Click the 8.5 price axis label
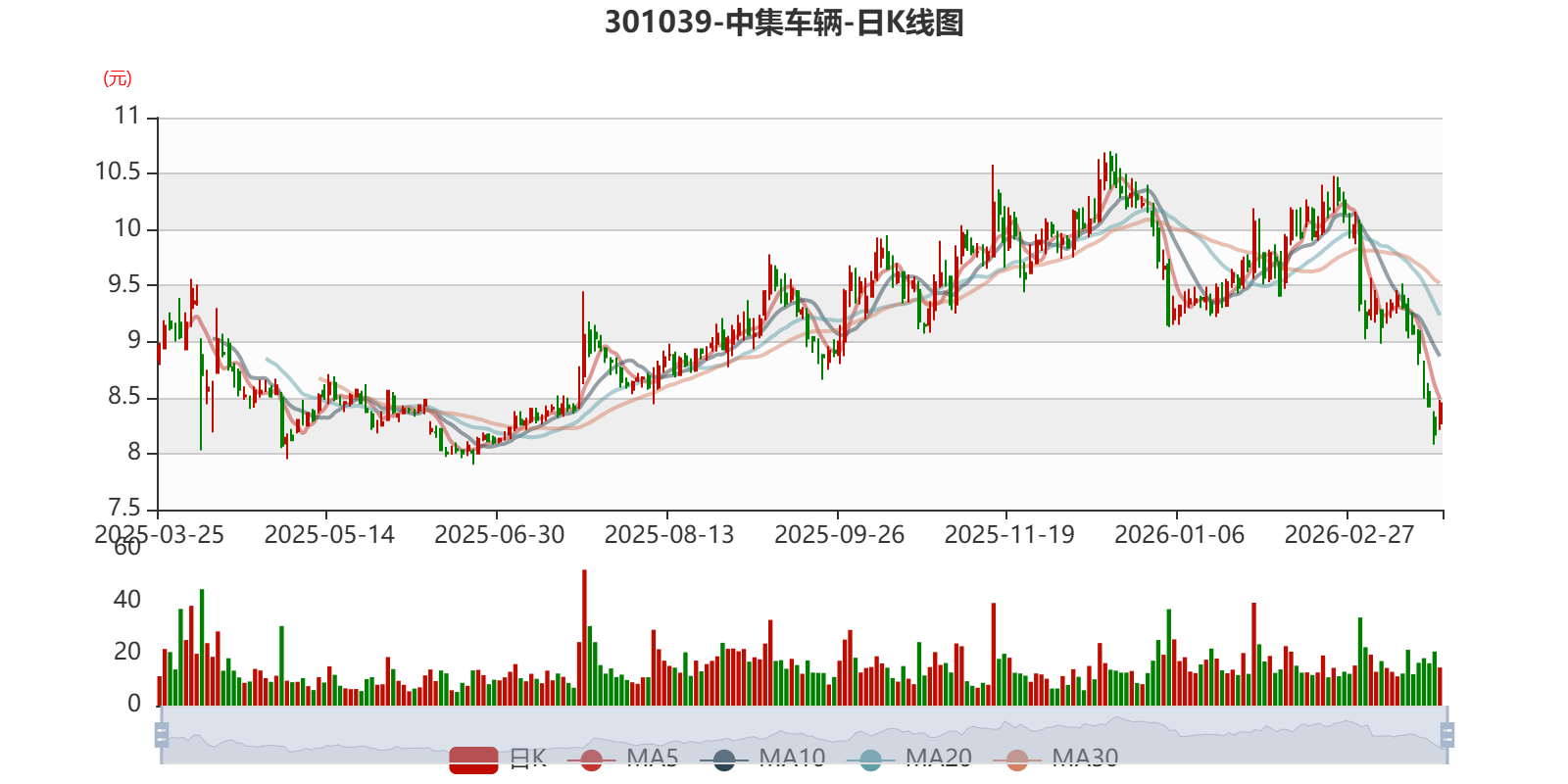 124,397
